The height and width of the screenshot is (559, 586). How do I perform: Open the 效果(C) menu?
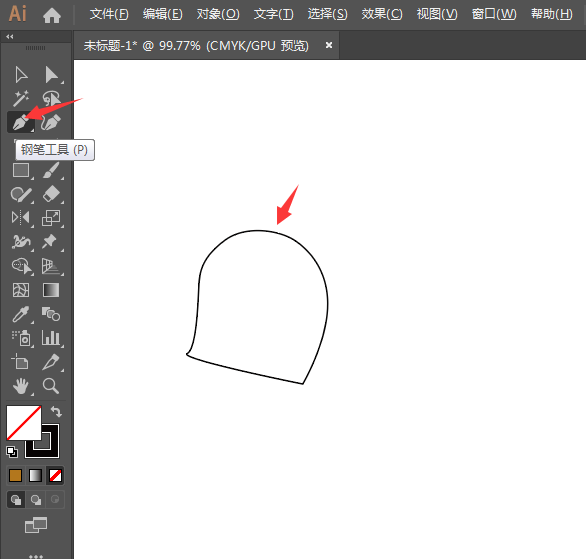click(382, 15)
